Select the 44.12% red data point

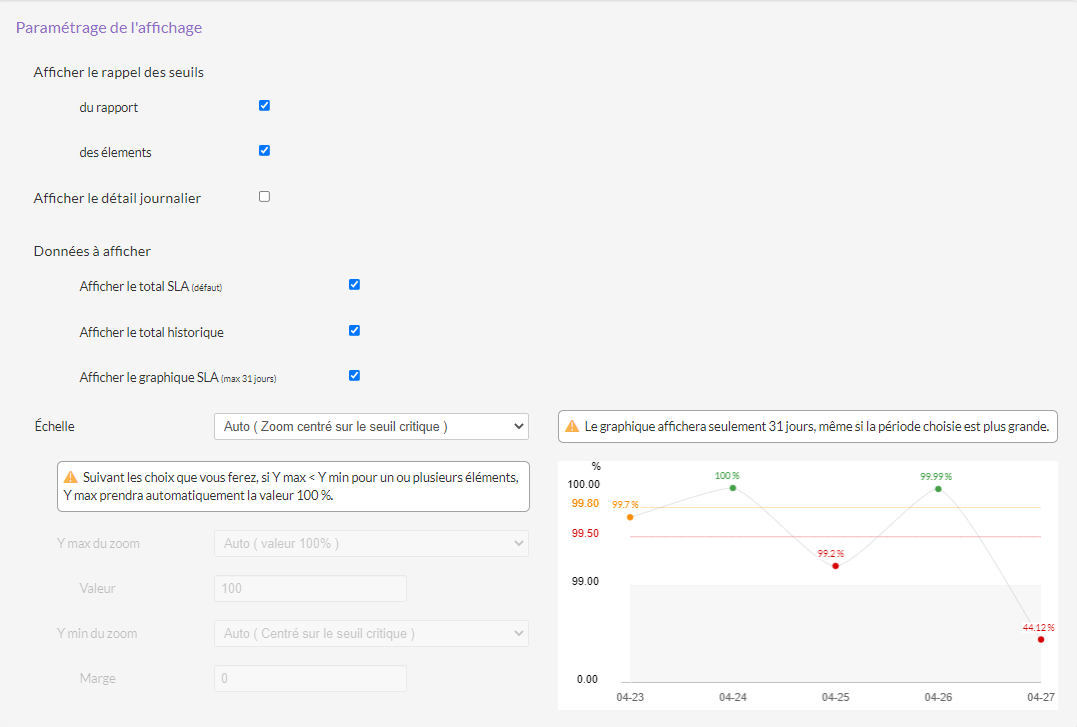point(1041,639)
